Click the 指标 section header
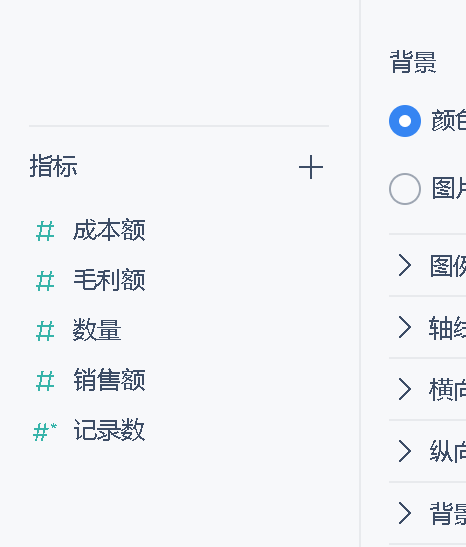 53,166
